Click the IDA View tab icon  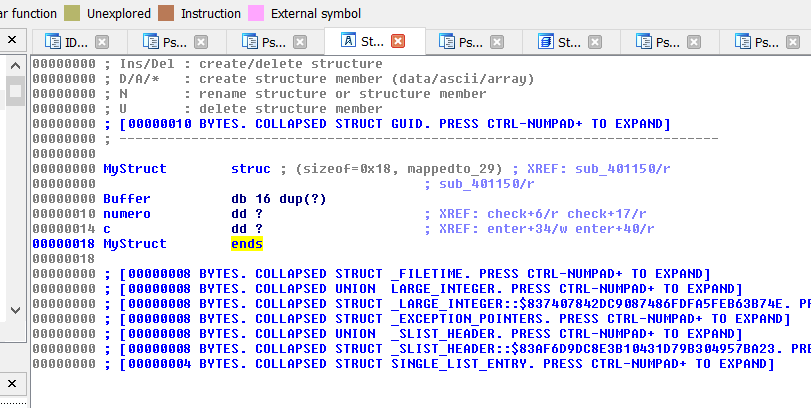(x=51, y=42)
